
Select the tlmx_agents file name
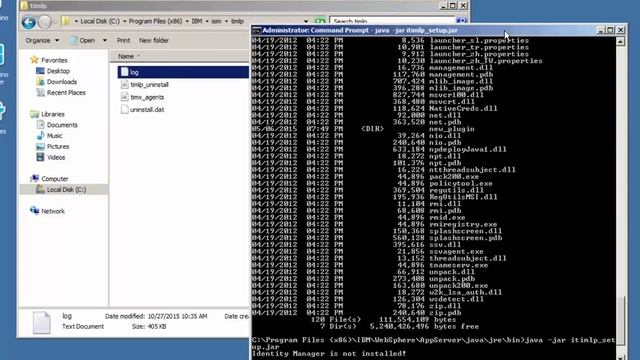point(147,97)
